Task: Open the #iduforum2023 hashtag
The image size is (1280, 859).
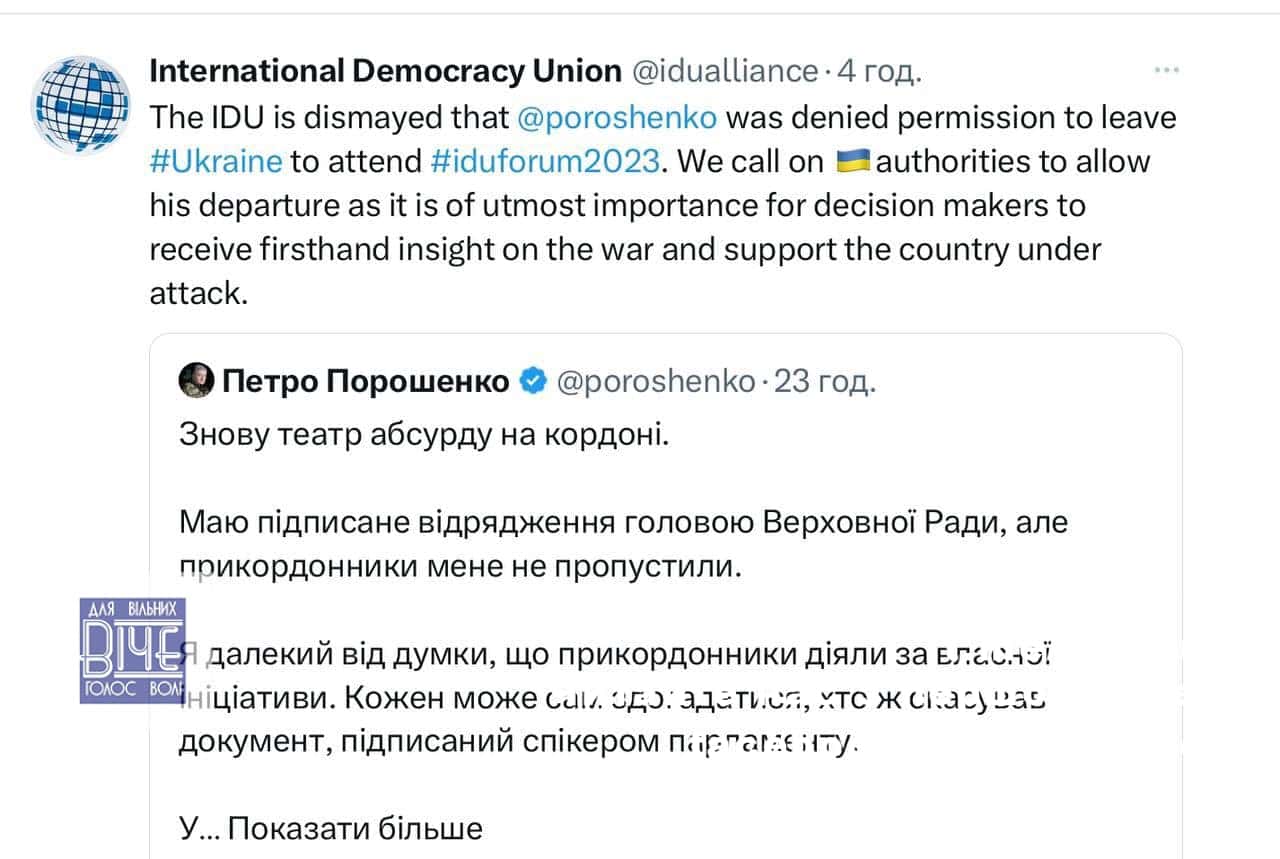Action: pyautogui.click(x=547, y=161)
